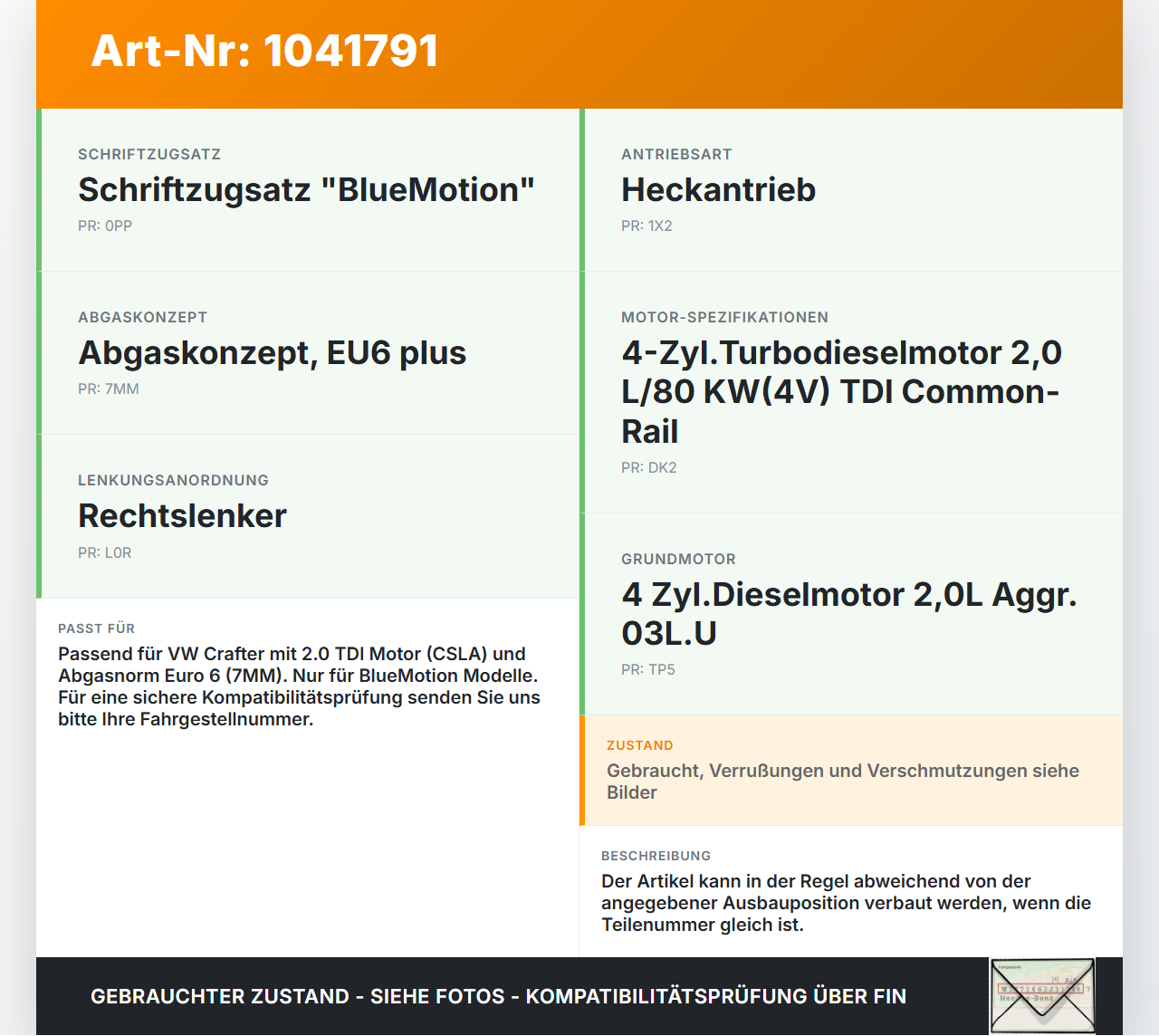This screenshot has height=1036, width=1159.
Task: Click the PR: 1X2 code
Action: point(647,226)
